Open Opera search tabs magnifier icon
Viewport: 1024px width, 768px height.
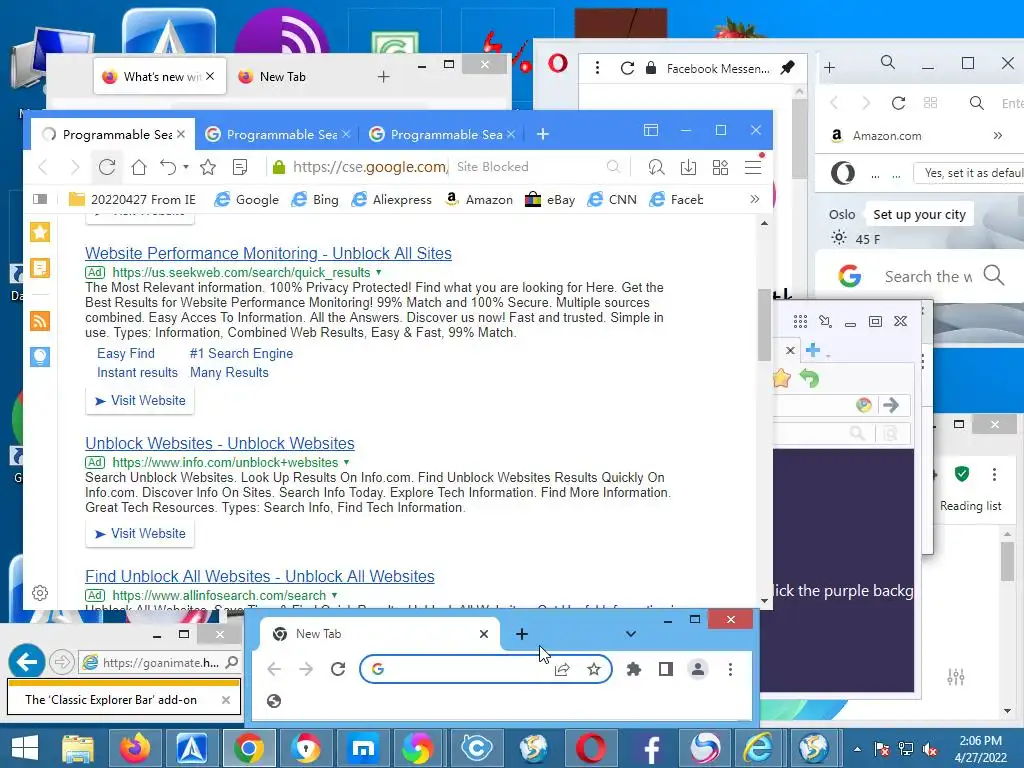(x=888, y=63)
